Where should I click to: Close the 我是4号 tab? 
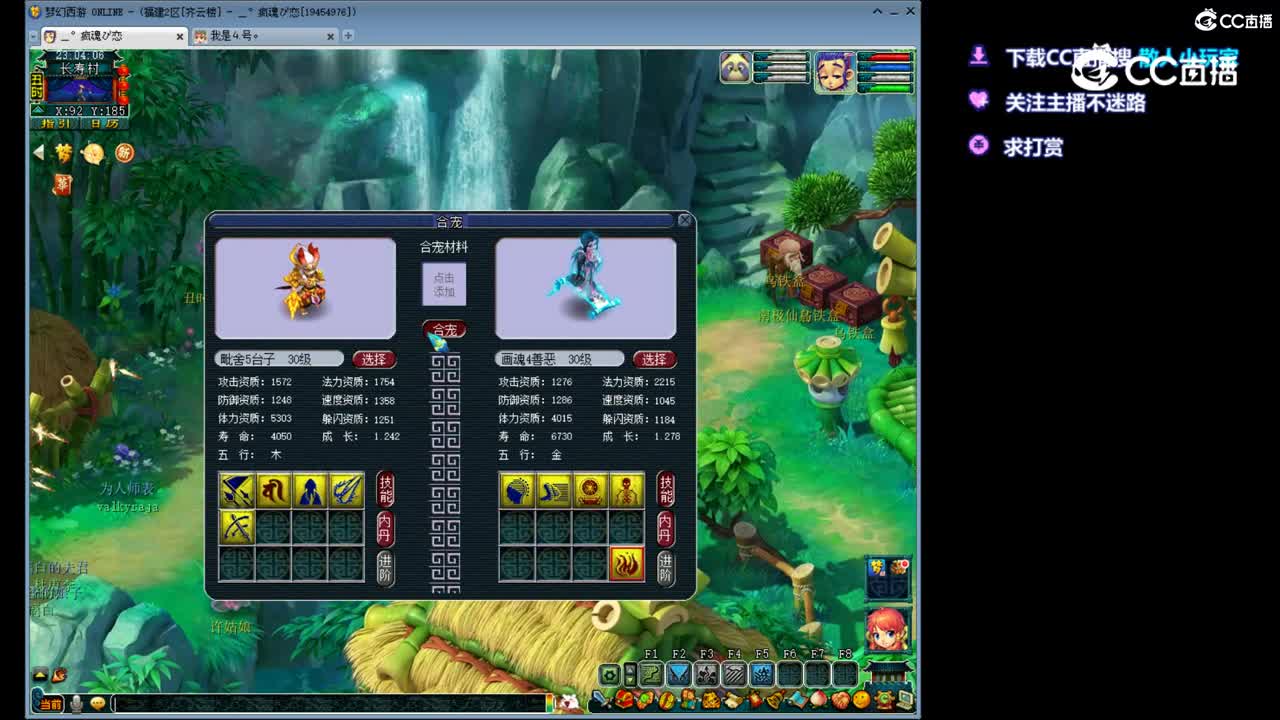pos(331,36)
